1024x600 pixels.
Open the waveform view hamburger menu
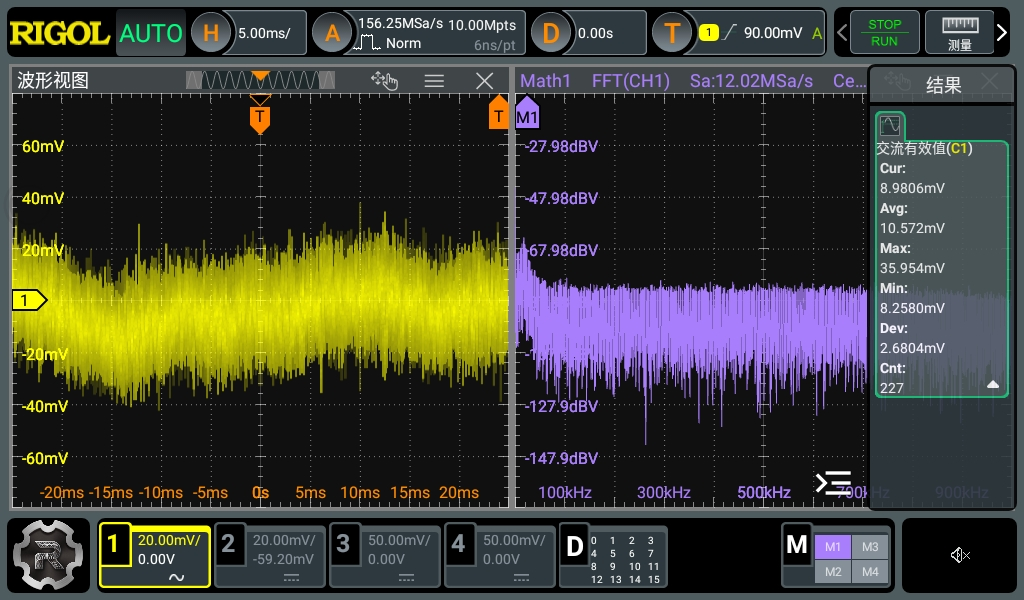[434, 81]
